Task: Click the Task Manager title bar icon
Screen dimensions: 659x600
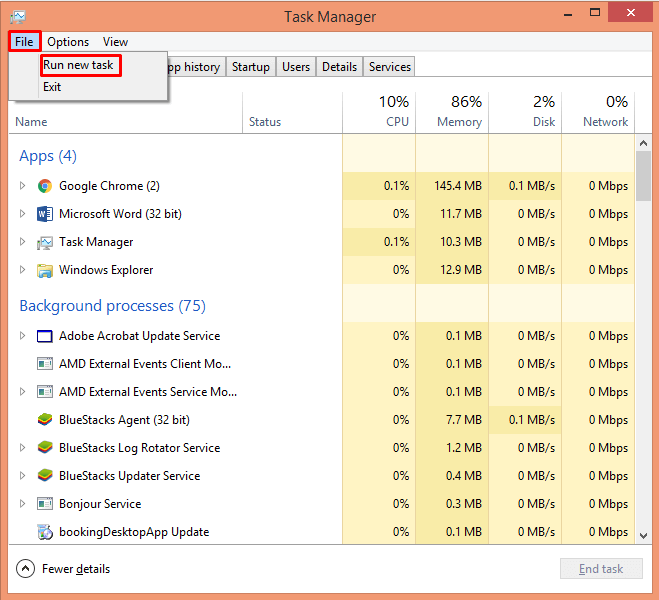Action: (x=18, y=17)
